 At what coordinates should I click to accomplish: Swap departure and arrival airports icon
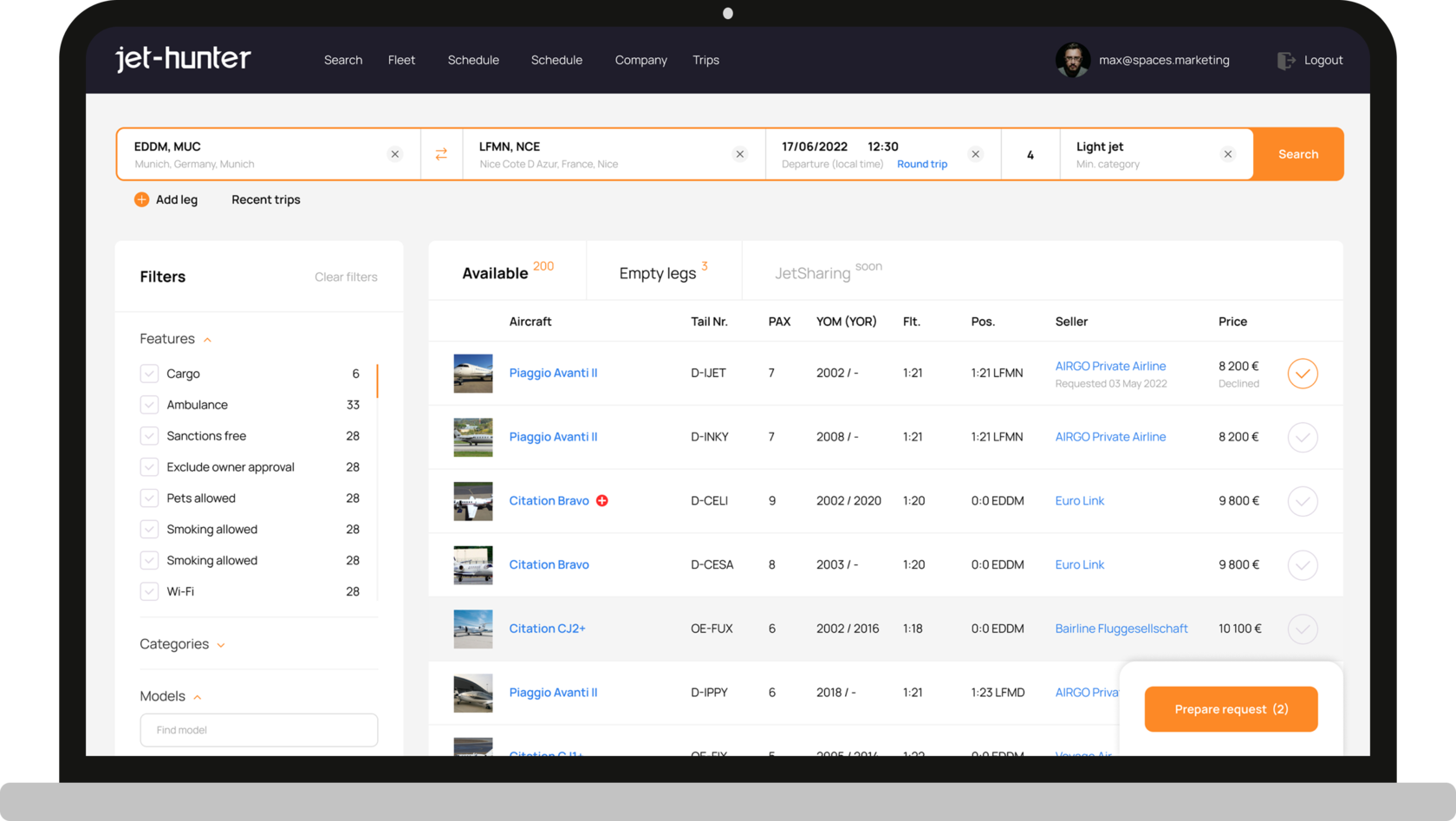441,154
